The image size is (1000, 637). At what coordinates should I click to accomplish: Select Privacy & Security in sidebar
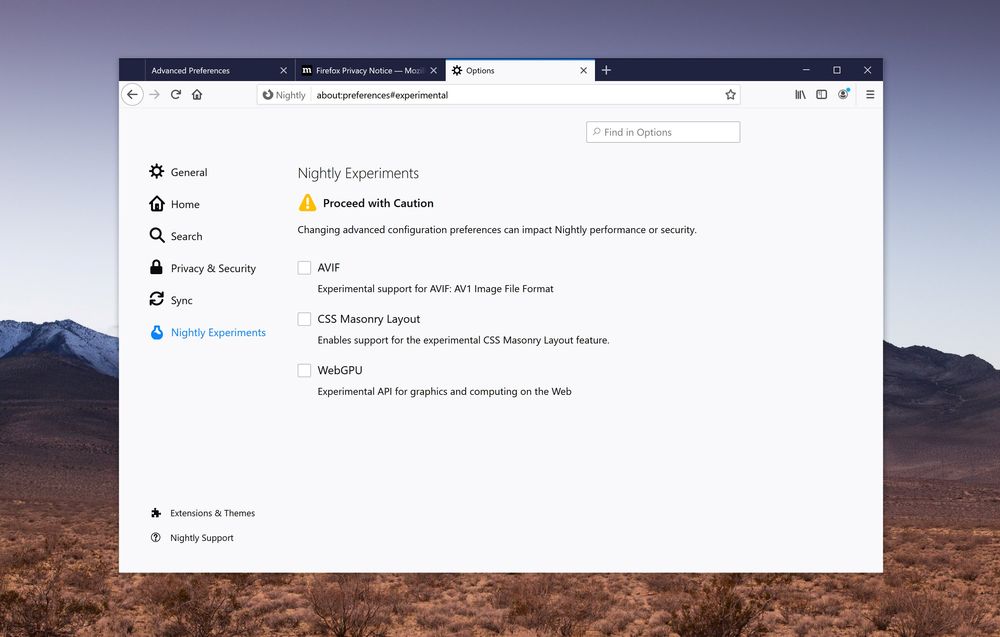[212, 268]
